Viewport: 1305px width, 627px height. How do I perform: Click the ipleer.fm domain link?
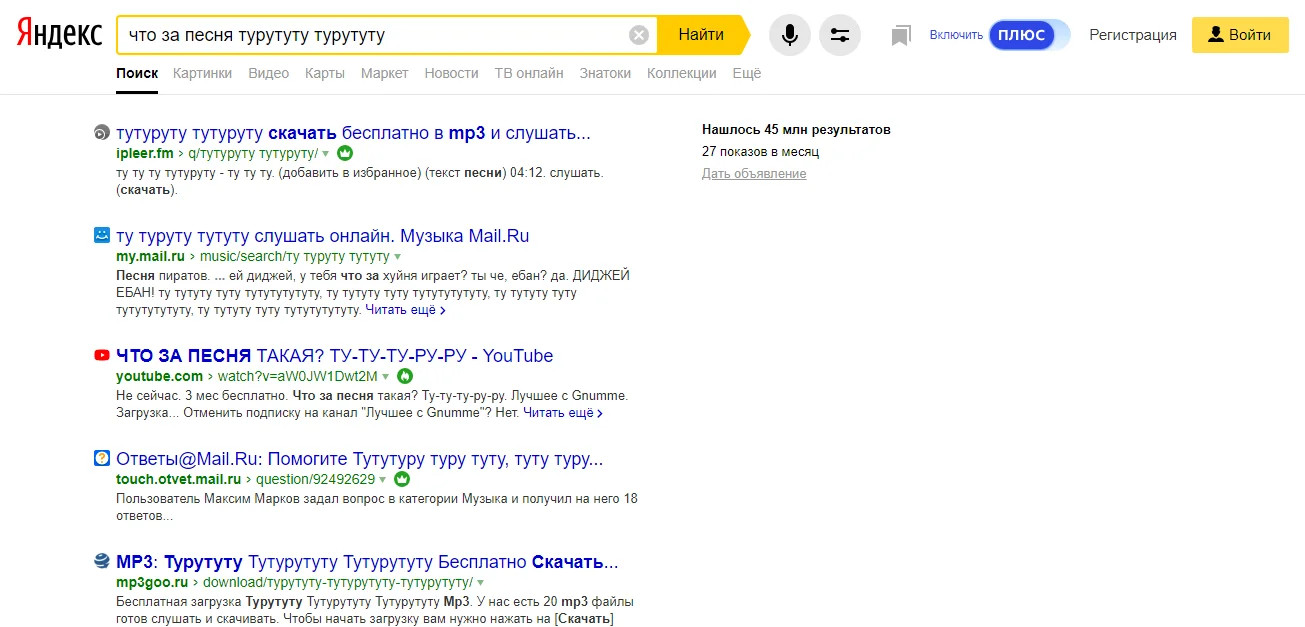pos(145,154)
